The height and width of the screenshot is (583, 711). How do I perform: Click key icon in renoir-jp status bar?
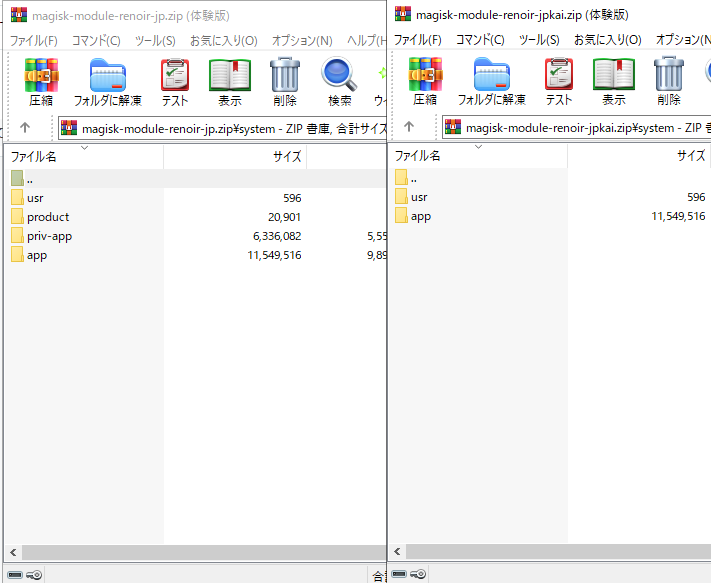pos(34,575)
